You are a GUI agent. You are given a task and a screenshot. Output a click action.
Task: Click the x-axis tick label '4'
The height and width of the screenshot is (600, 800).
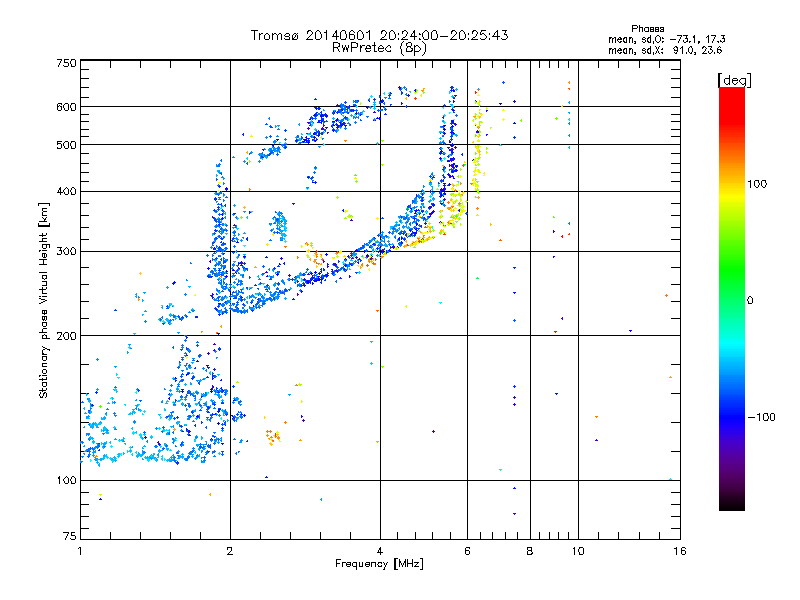(x=380, y=551)
